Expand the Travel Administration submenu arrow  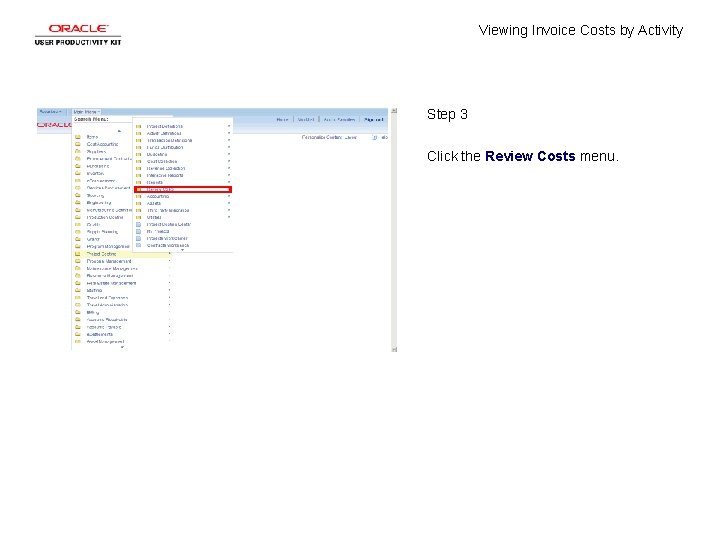[169, 305]
